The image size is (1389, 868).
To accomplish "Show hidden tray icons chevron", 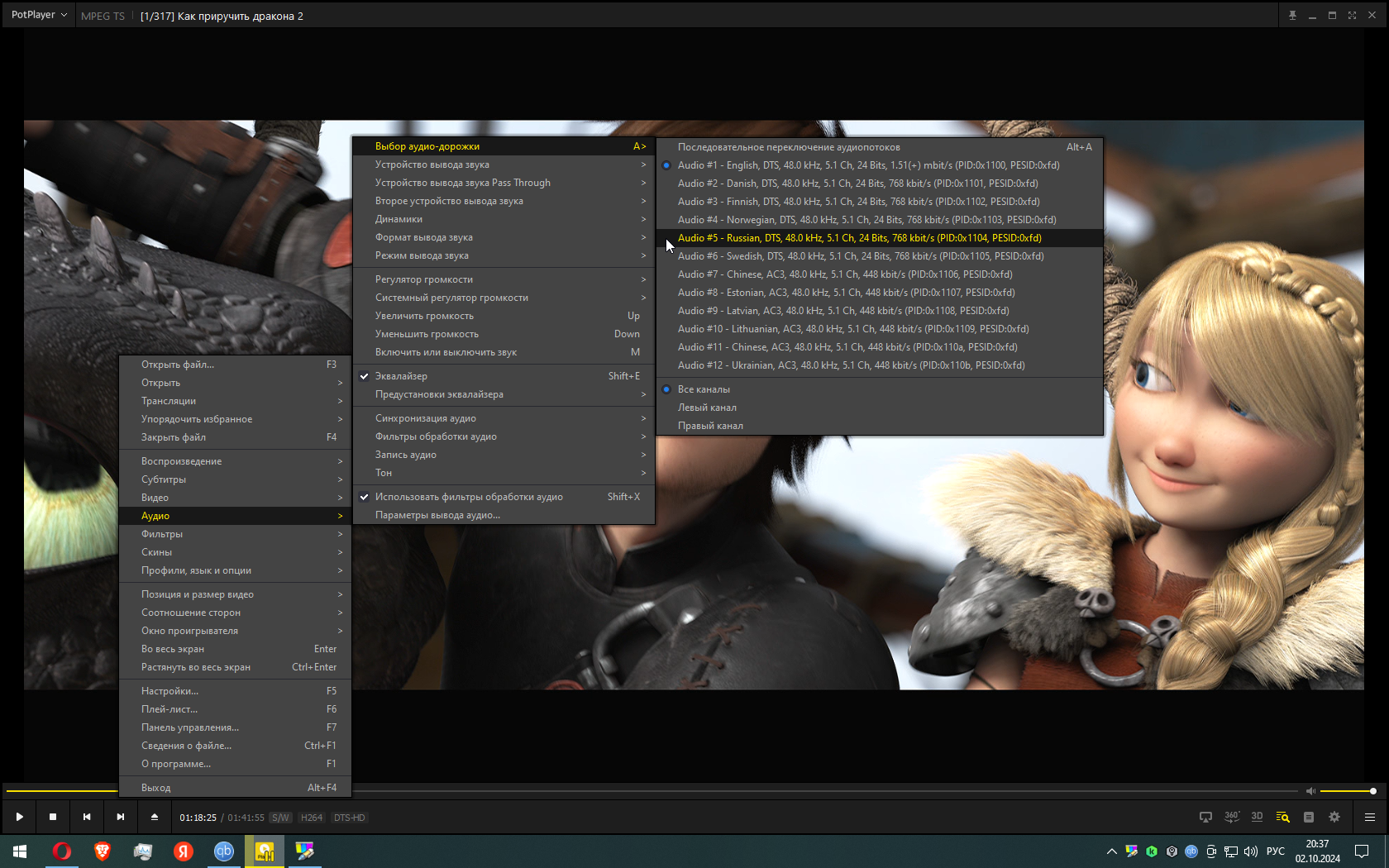I will pos(1111,851).
